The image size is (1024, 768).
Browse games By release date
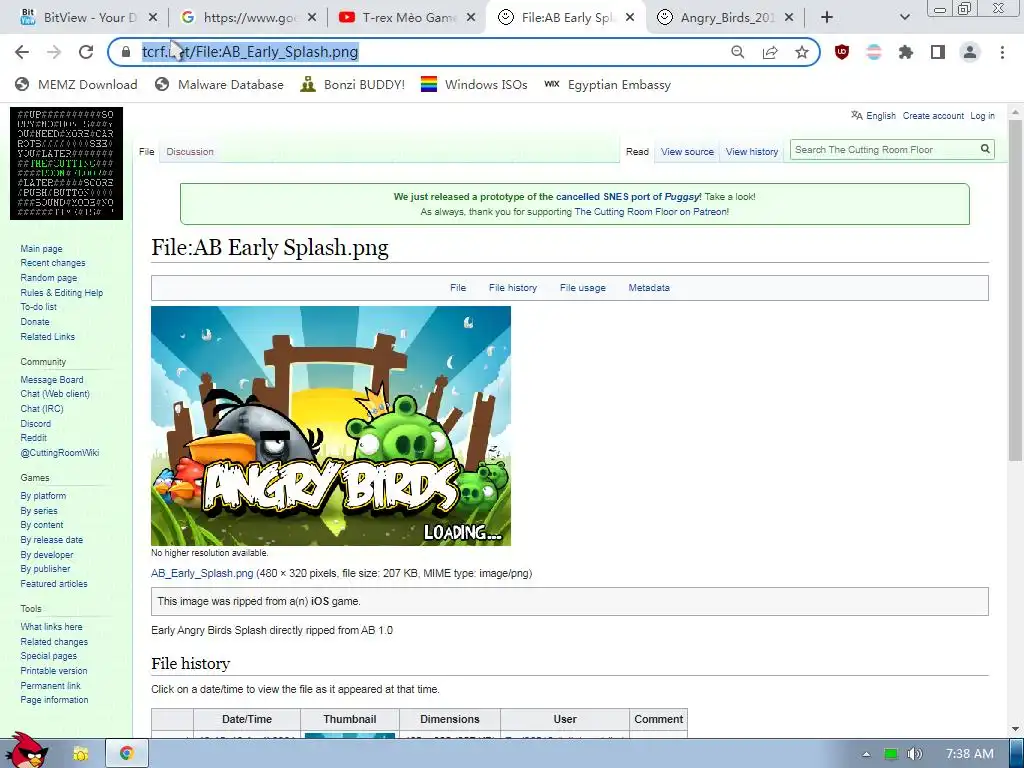tap(52, 540)
